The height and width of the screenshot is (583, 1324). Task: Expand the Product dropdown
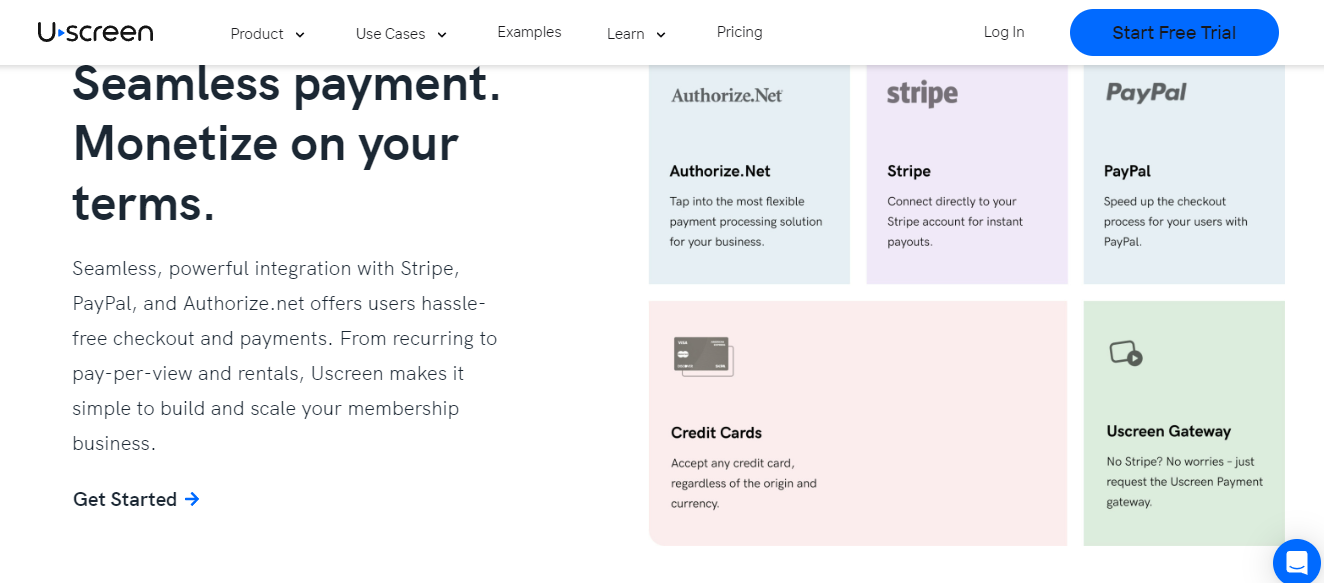(266, 32)
